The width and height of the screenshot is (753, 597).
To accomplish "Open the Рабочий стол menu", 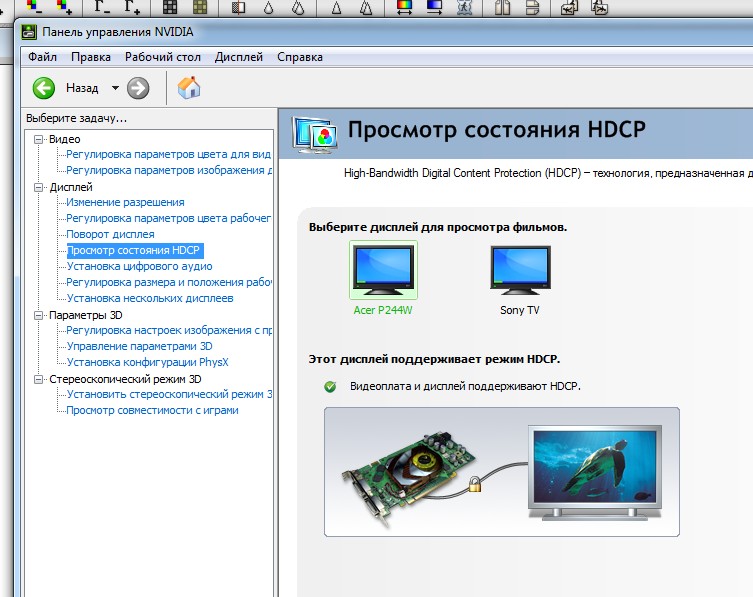I will coord(163,57).
